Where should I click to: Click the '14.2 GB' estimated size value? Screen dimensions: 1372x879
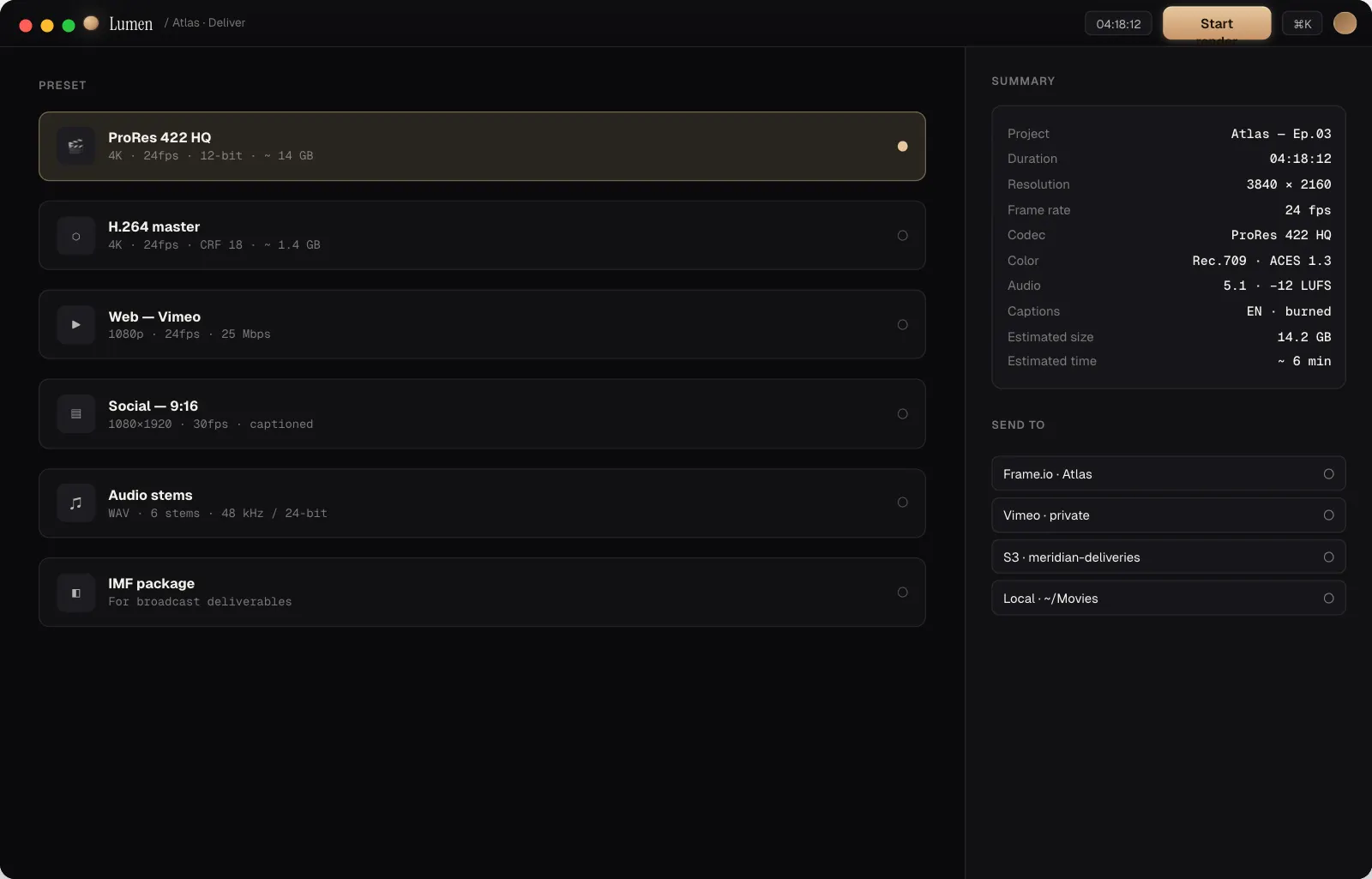pyautogui.click(x=1304, y=337)
